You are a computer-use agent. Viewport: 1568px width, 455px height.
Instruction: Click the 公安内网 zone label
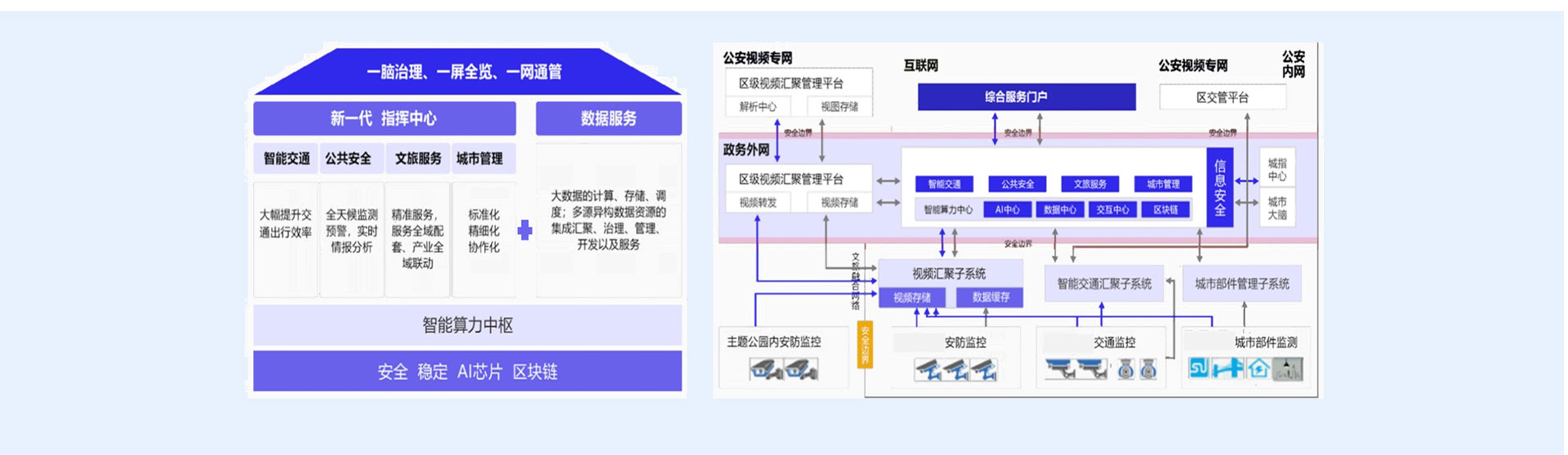point(1294,64)
